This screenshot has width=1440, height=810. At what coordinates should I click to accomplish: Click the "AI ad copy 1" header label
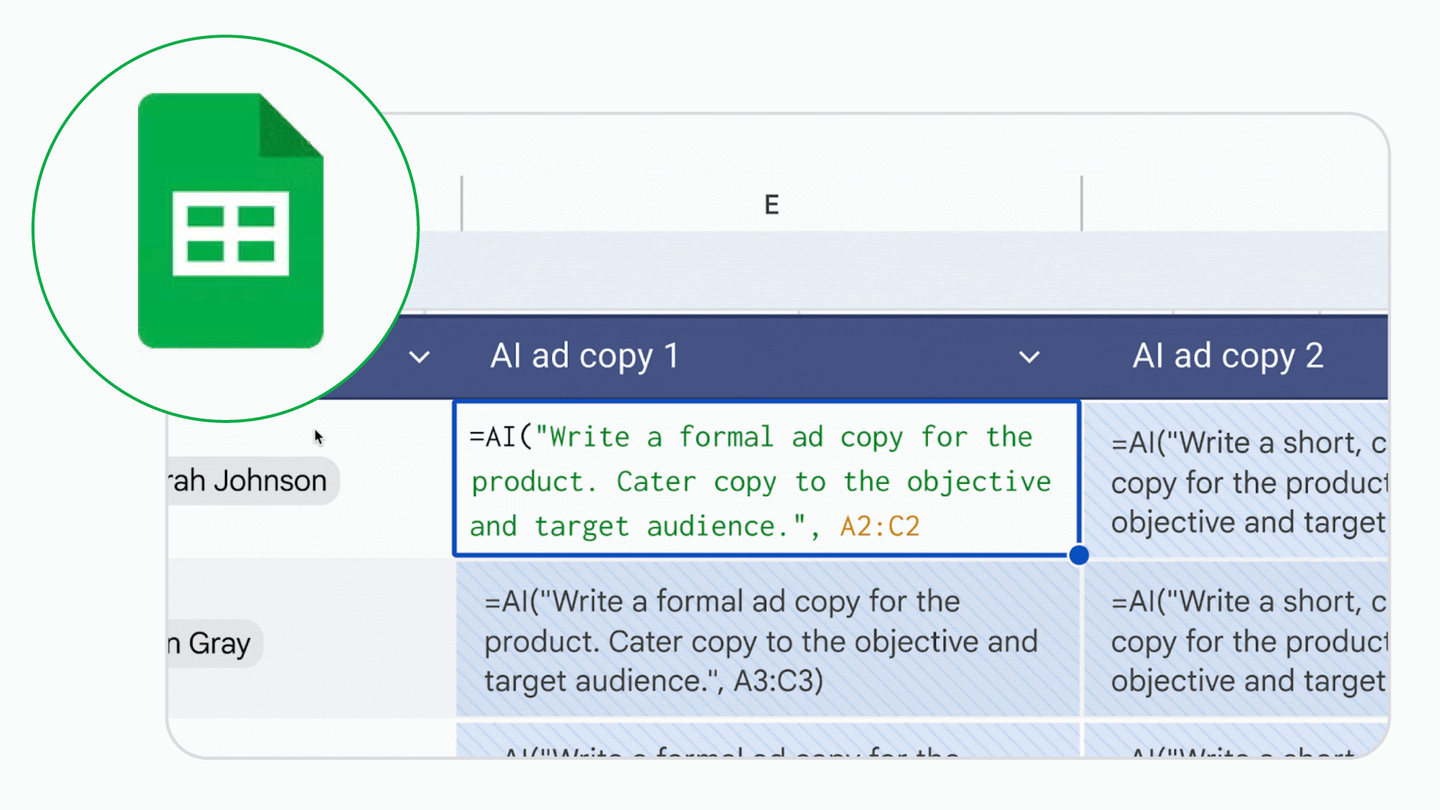click(585, 355)
